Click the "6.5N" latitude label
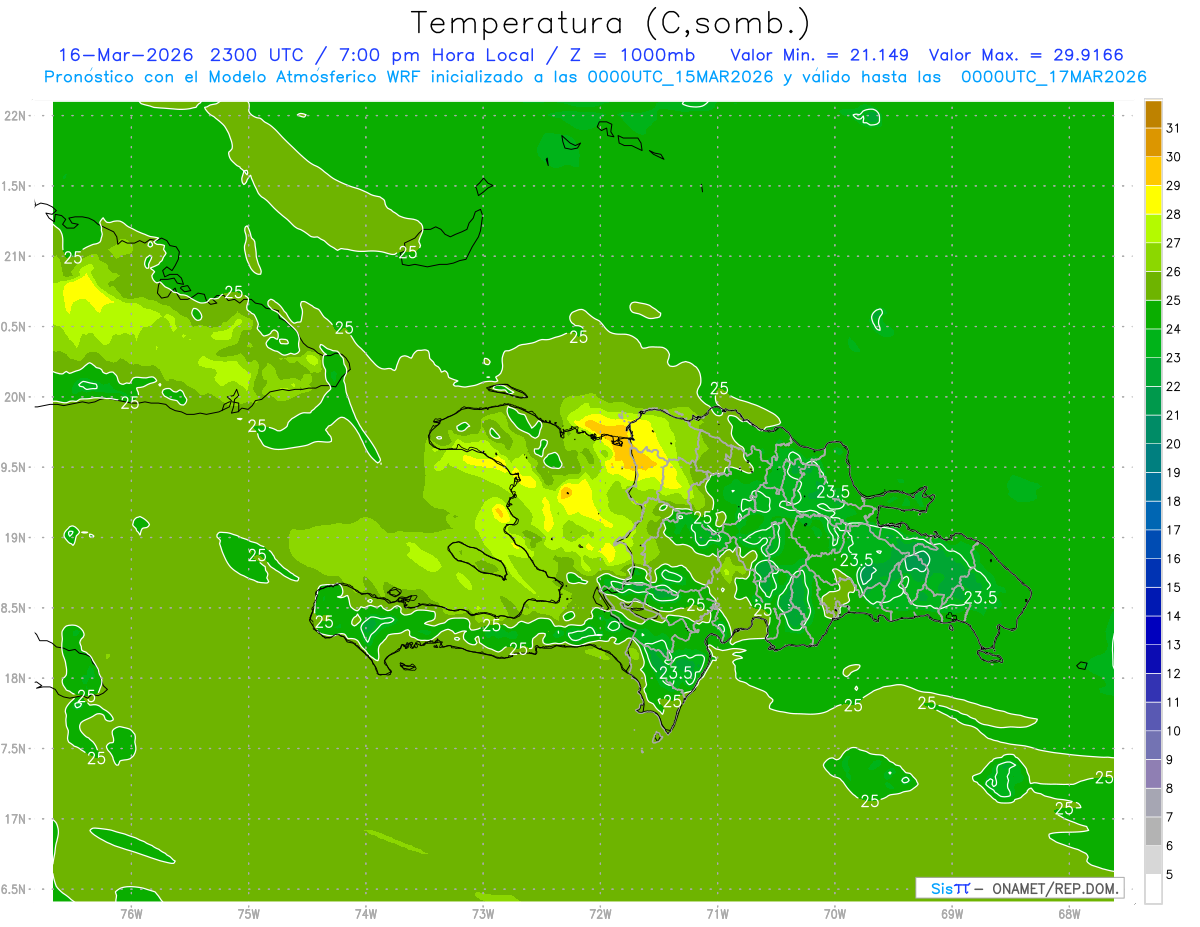 (x=15, y=889)
